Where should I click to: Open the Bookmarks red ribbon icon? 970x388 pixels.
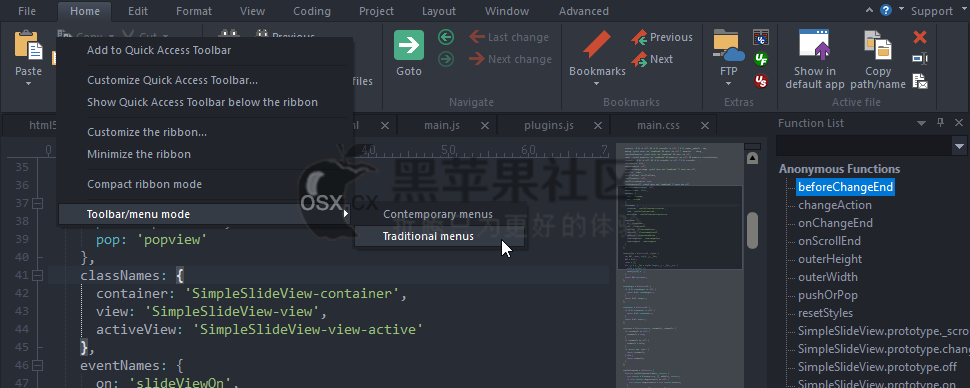click(x=597, y=45)
